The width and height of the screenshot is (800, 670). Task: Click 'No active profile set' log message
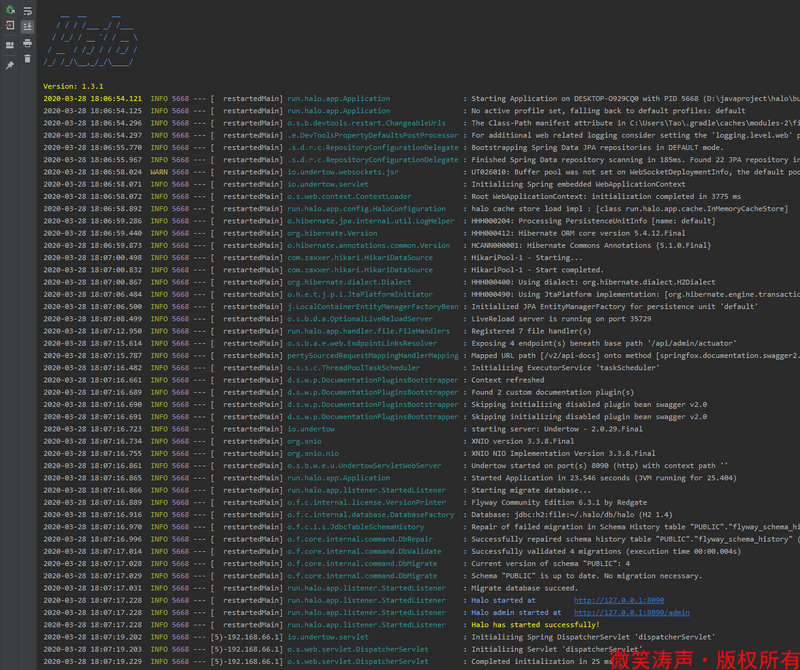coord(608,111)
